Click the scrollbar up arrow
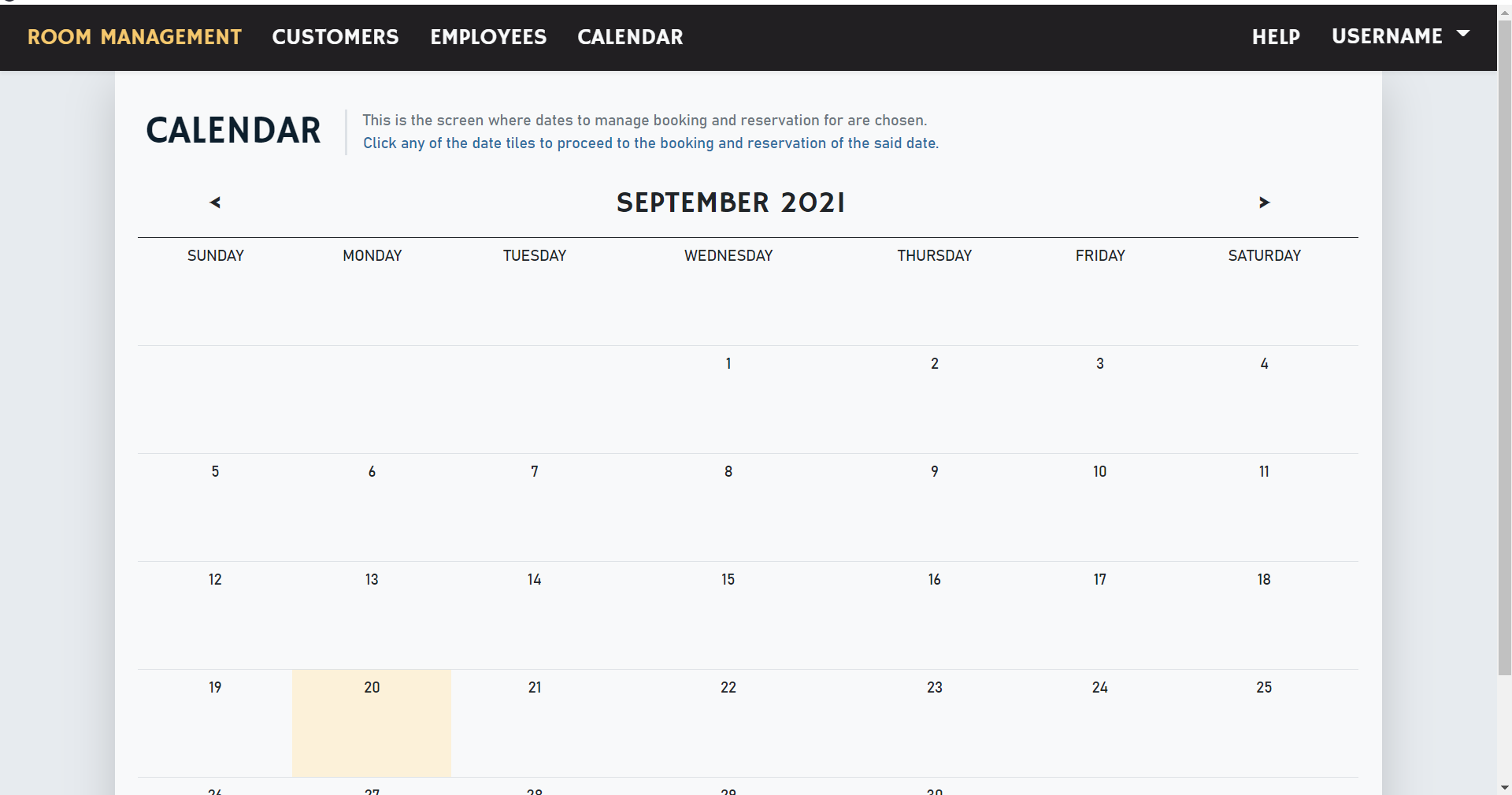1512x795 pixels. pyautogui.click(x=1505, y=13)
